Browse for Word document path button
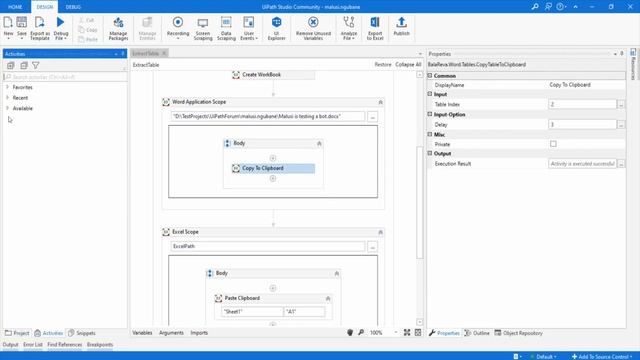Viewport: 640px width, 360px height. click(x=372, y=117)
